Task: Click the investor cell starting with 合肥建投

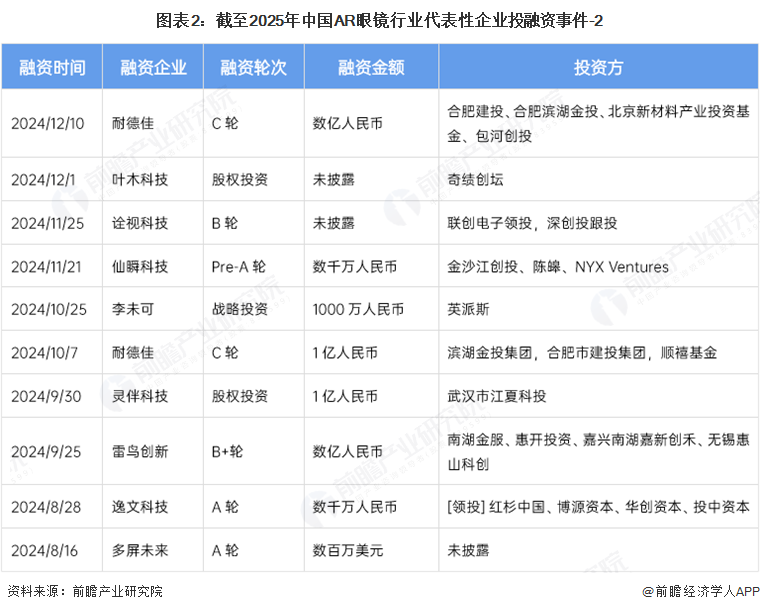Action: [x=598, y=124]
